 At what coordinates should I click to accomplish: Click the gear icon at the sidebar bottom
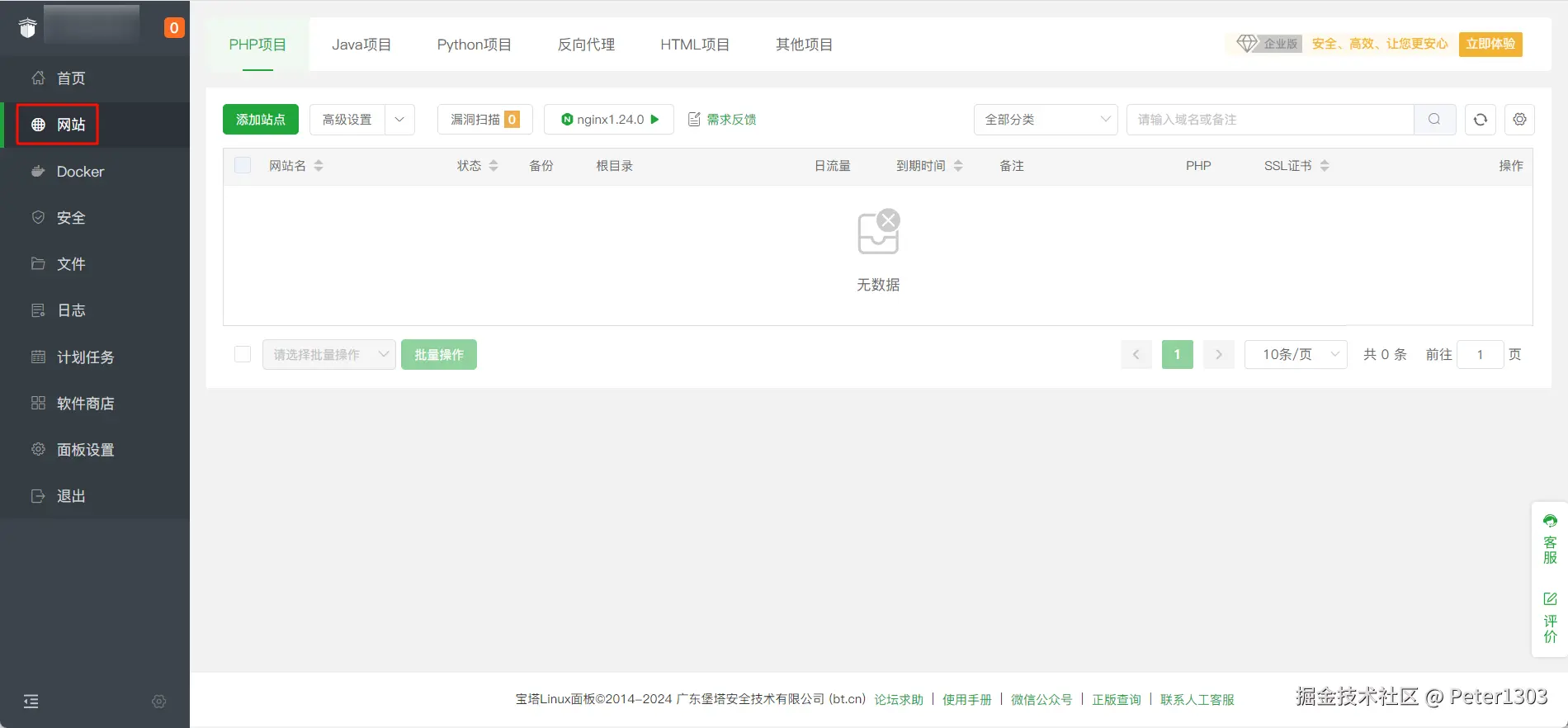click(x=159, y=702)
